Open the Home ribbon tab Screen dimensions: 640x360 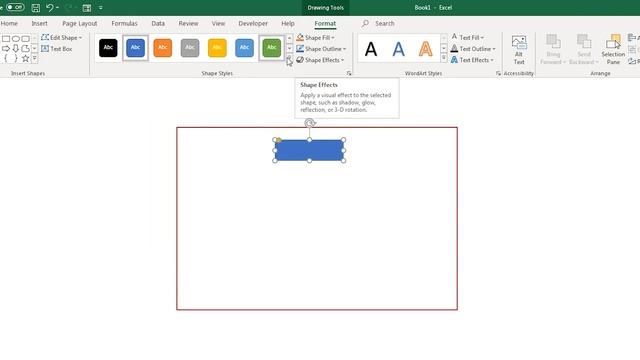pyautogui.click(x=9, y=24)
